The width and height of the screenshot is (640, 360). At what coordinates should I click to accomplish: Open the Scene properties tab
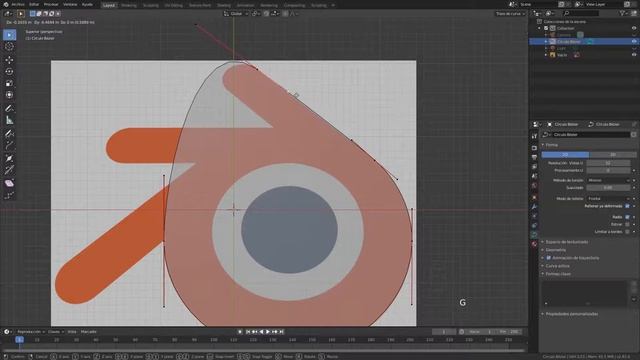(534, 176)
